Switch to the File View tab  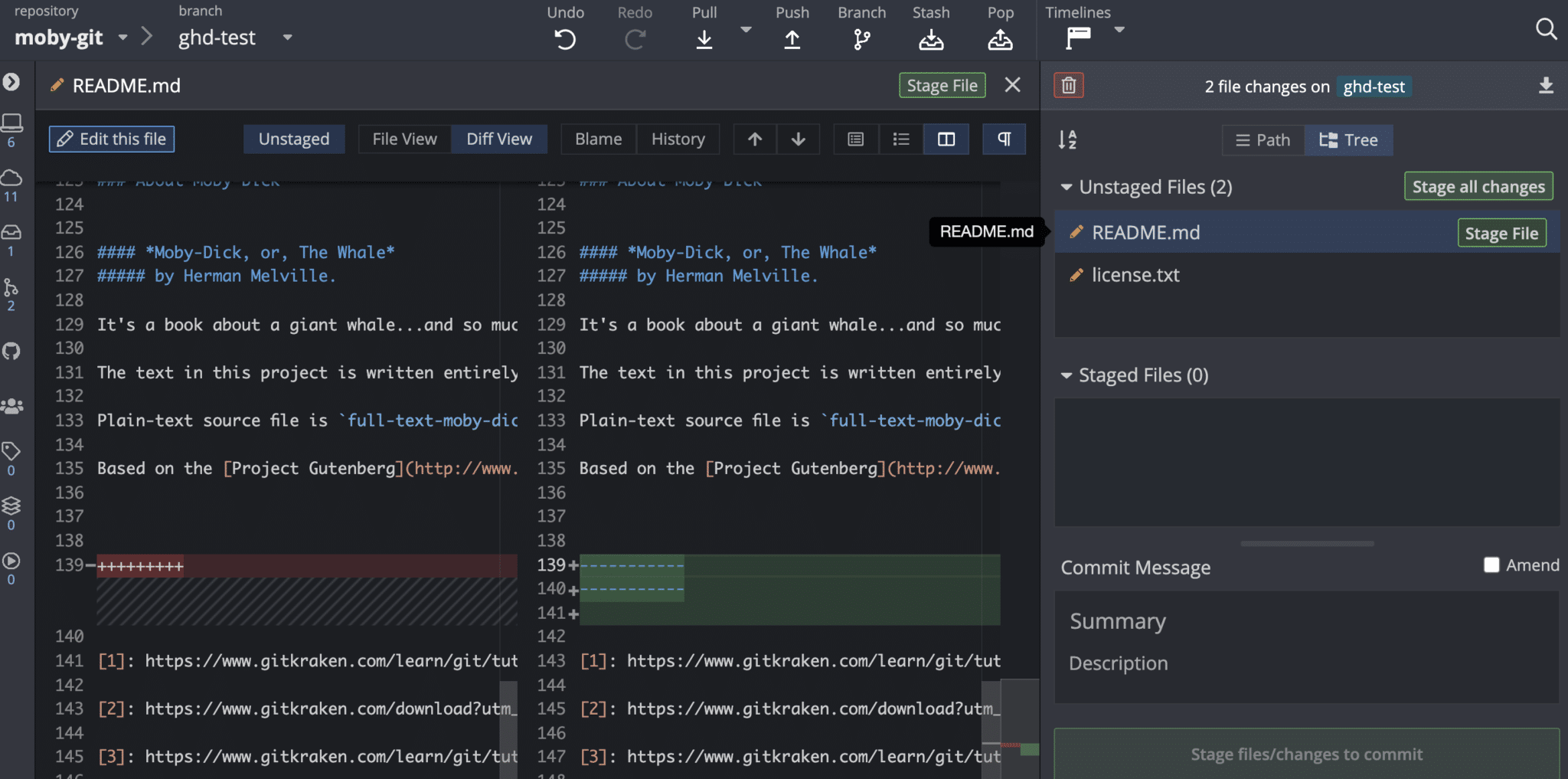click(x=403, y=139)
